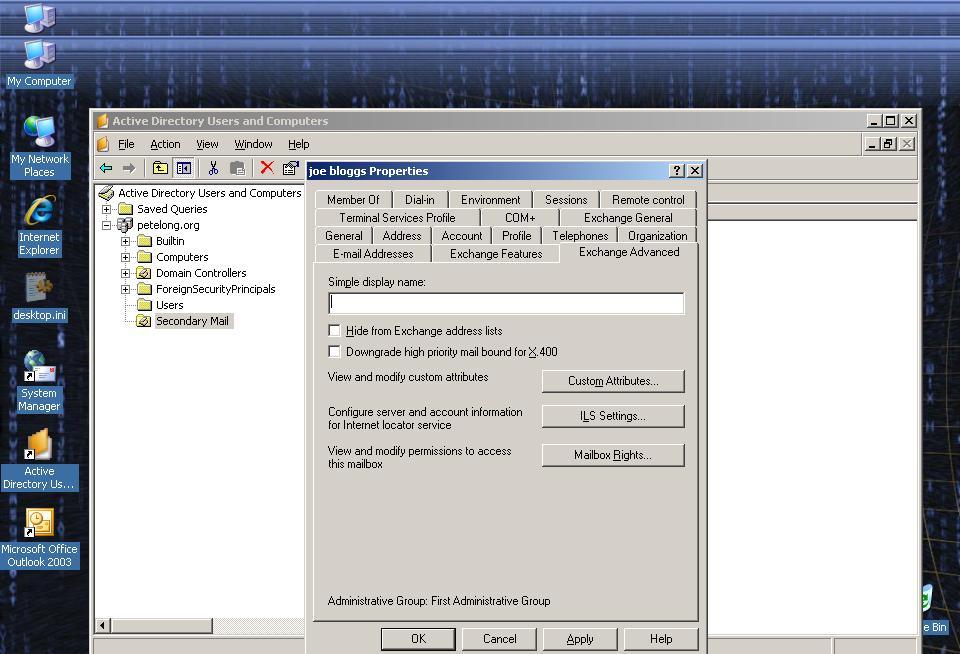This screenshot has height=654, width=960.
Task: Open Active Directory Users desktop shortcut
Action: pyautogui.click(x=39, y=459)
